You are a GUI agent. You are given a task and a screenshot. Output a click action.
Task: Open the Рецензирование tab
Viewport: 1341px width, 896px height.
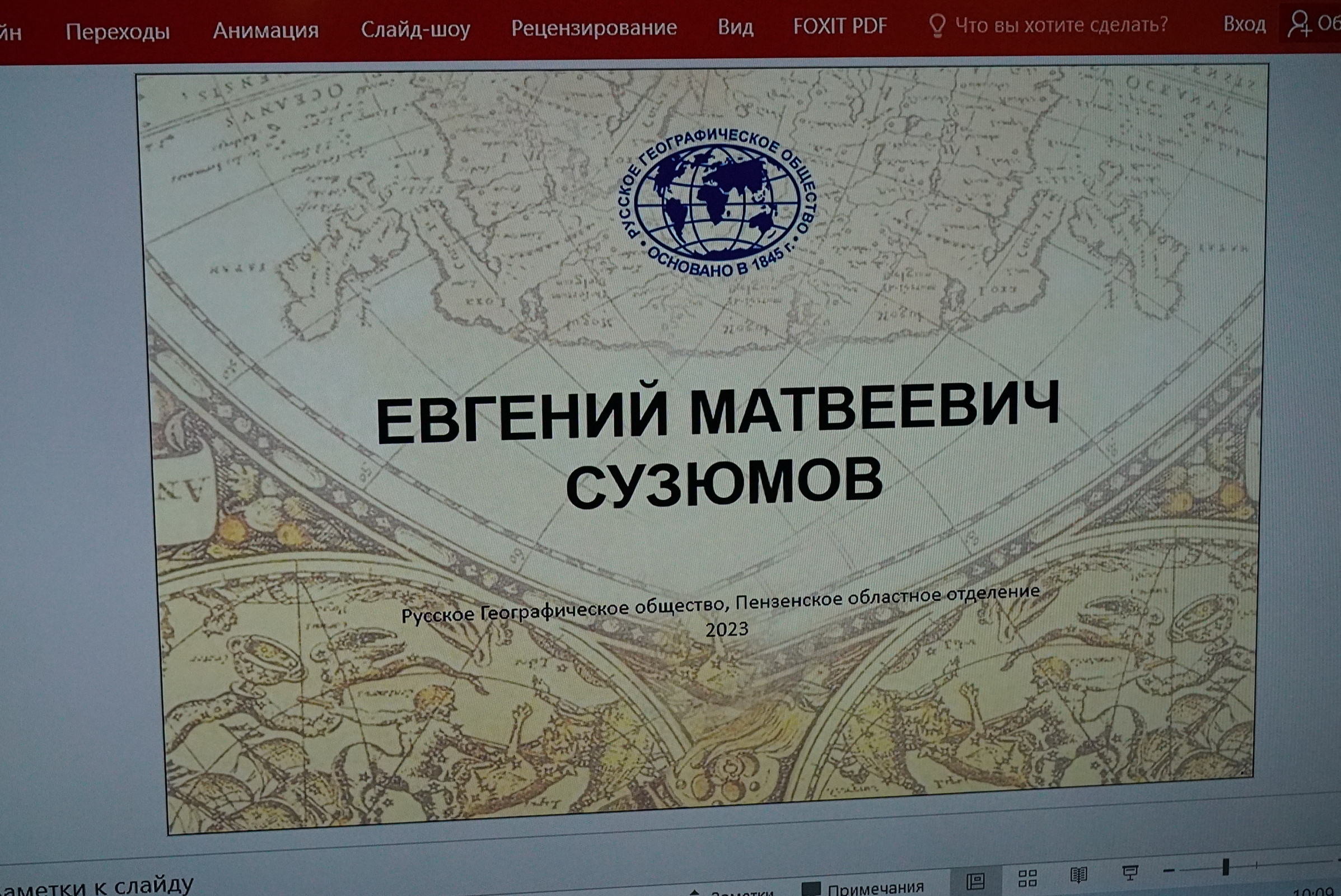(x=594, y=27)
